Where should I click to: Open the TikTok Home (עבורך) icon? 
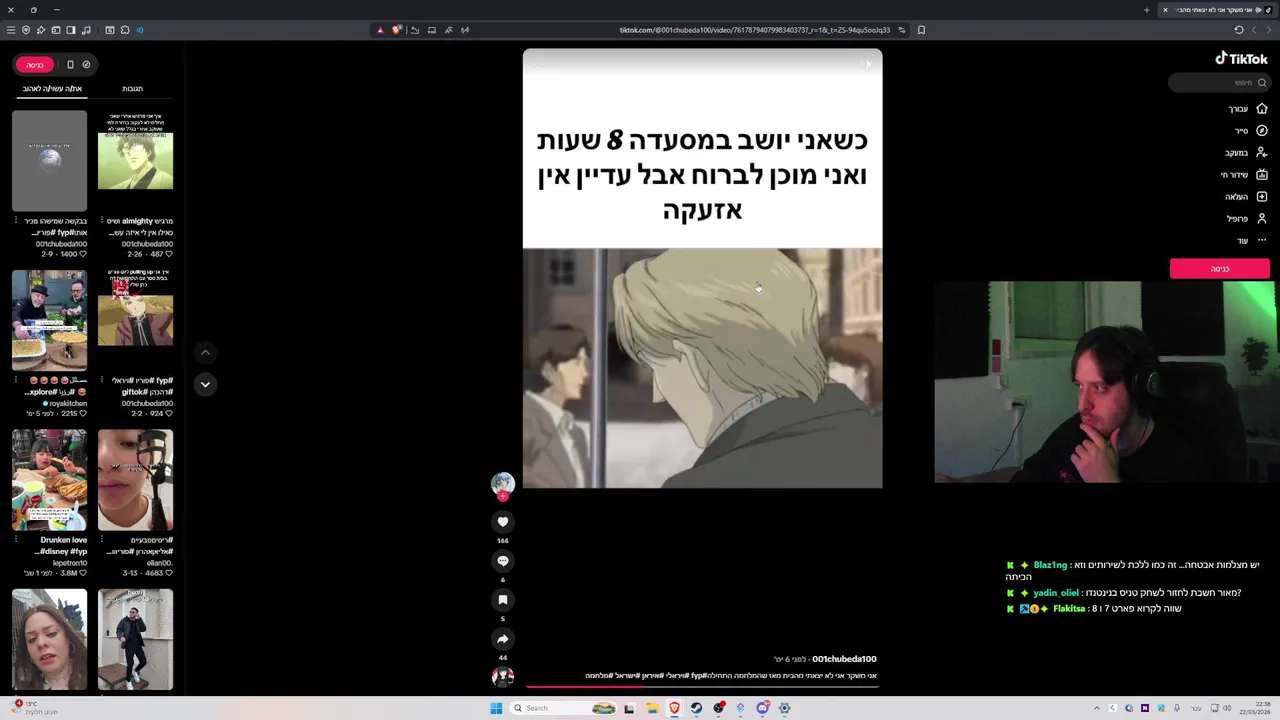pos(1262,108)
